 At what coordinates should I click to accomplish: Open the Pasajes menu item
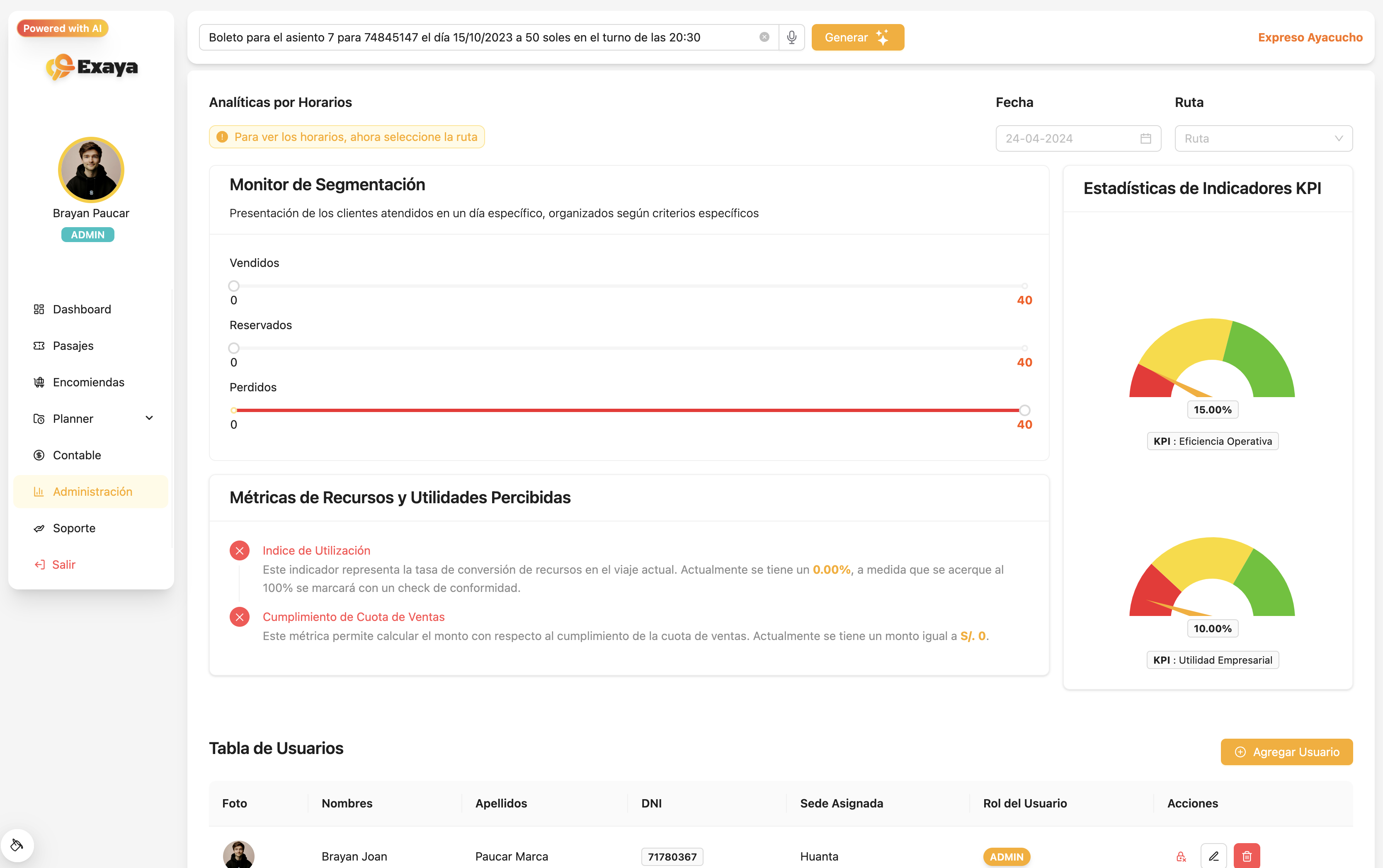click(73, 346)
